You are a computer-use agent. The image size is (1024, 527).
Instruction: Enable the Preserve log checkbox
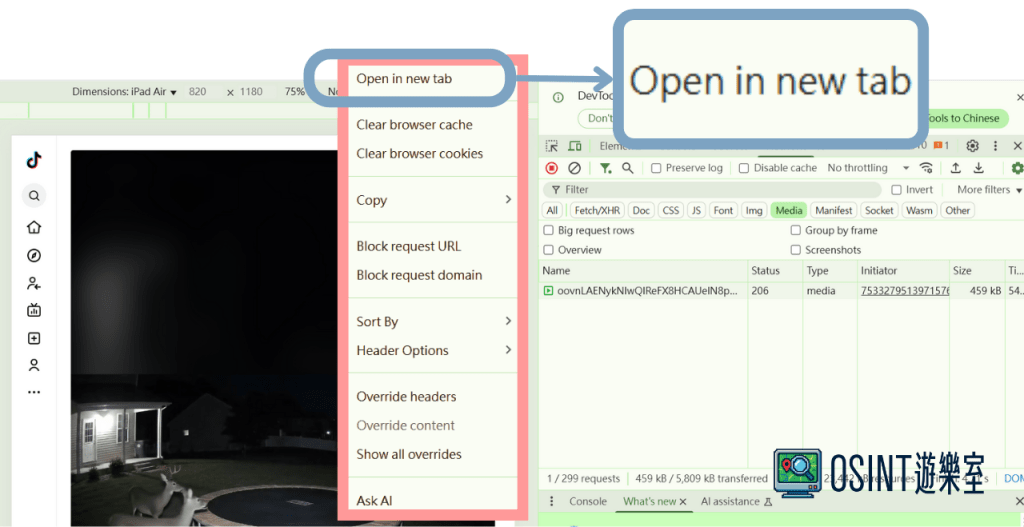click(656, 168)
